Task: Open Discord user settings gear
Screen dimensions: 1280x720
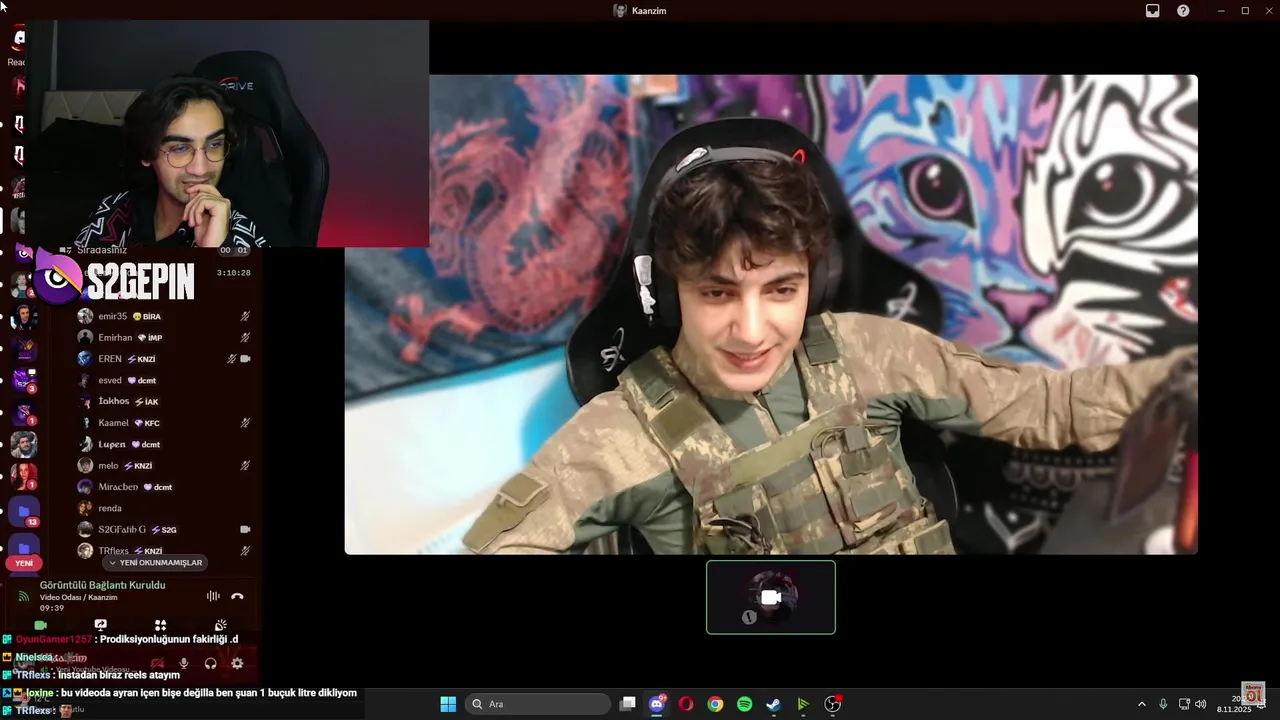Action: pos(237,663)
